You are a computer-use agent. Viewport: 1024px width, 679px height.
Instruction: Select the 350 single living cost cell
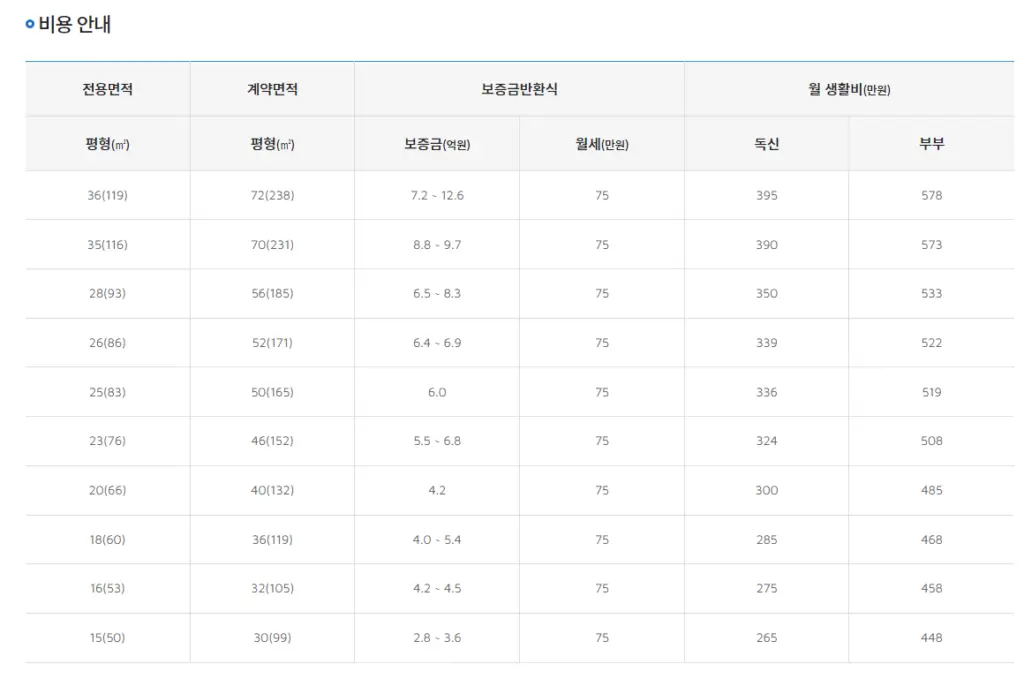pyautogui.click(x=767, y=294)
